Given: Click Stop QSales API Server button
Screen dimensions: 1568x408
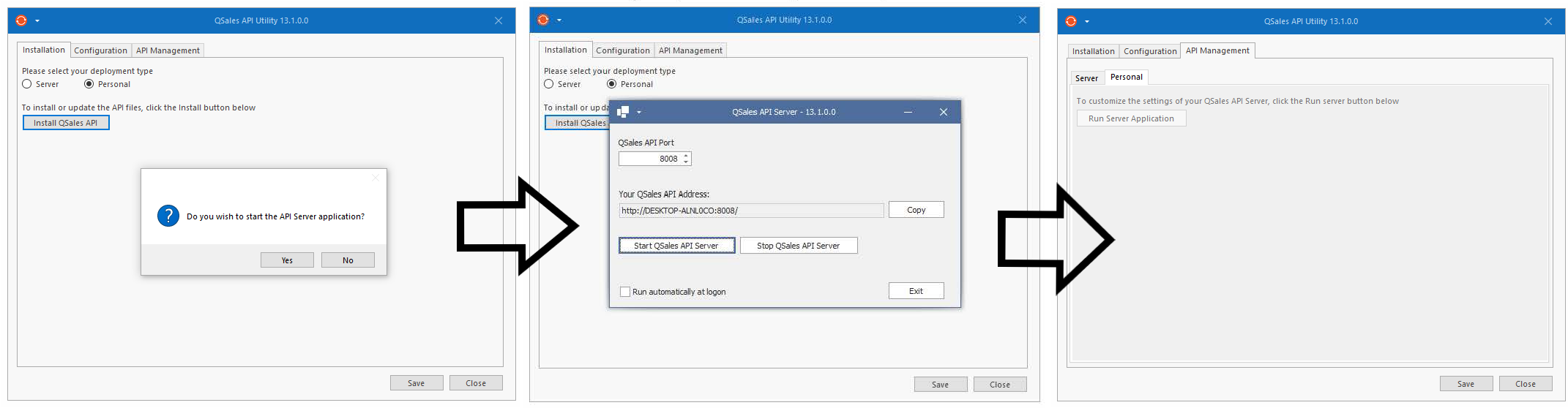Looking at the screenshot, I should tap(799, 246).
